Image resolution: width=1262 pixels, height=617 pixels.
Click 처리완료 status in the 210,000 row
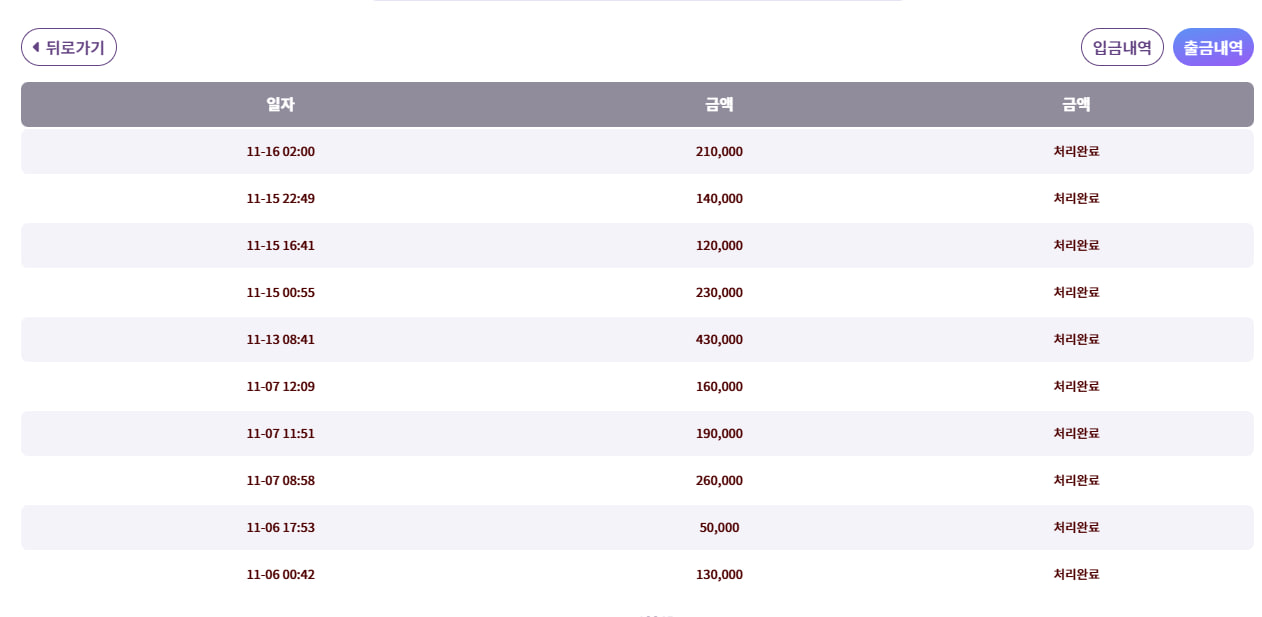tap(1076, 152)
